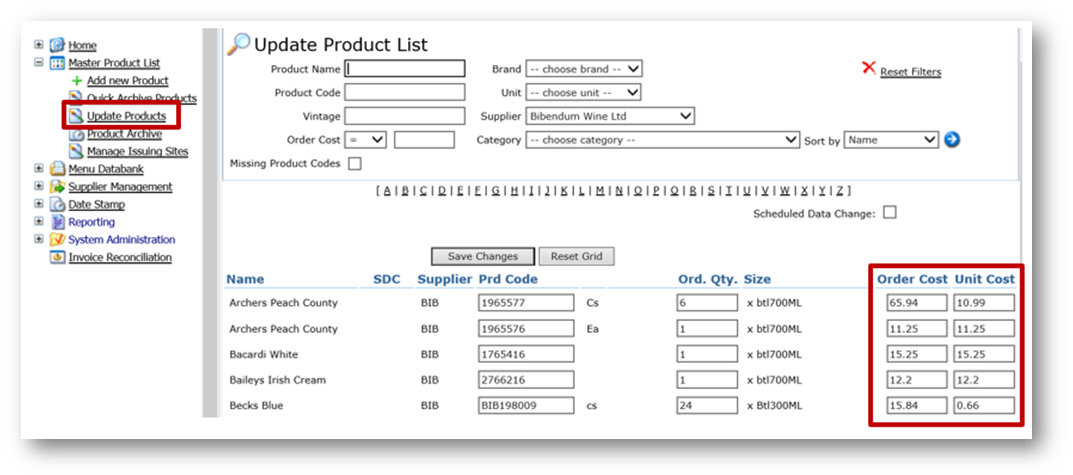Click the Save Changes button
Image resolution: width=1073 pixels, height=475 pixels.
pos(482,257)
